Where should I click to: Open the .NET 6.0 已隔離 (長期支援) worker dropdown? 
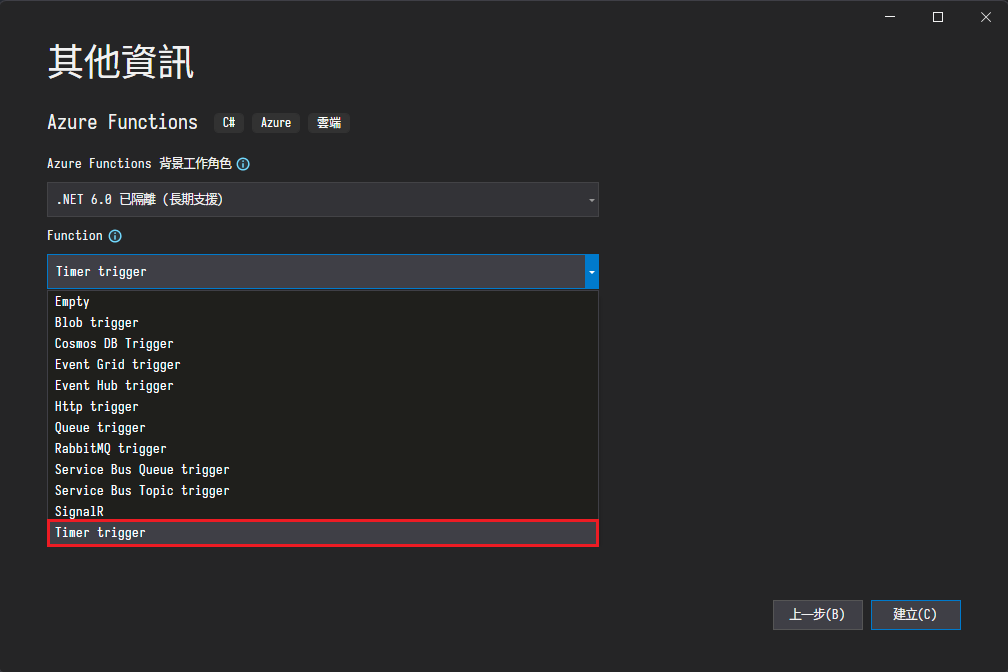coord(323,199)
